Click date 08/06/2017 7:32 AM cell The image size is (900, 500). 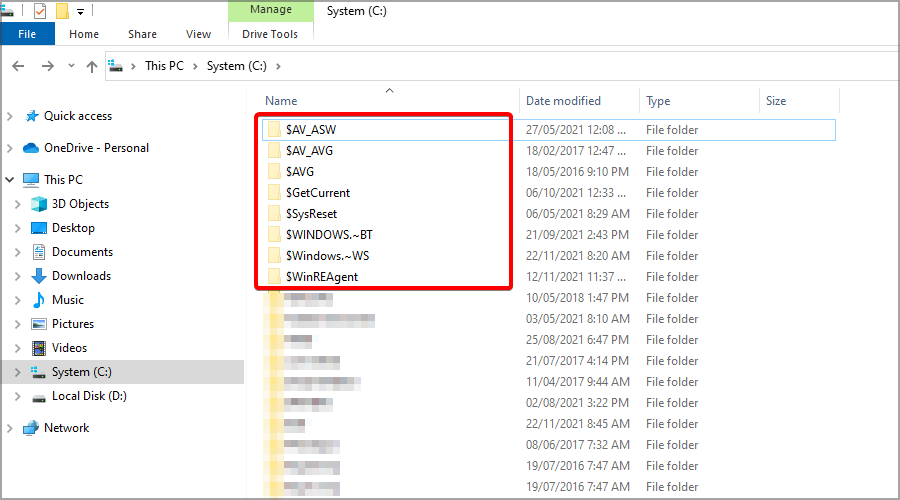[577, 445]
